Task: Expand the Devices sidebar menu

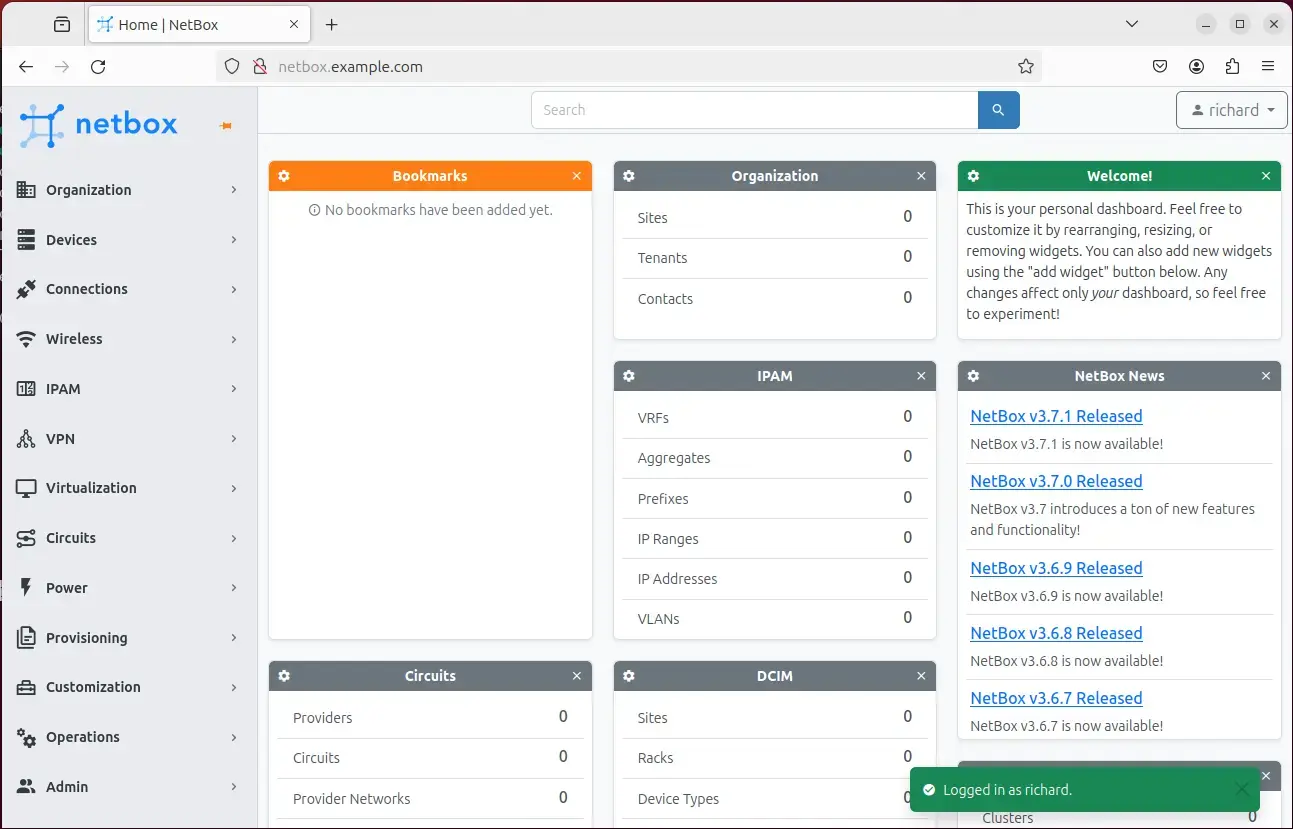Action: (x=128, y=240)
